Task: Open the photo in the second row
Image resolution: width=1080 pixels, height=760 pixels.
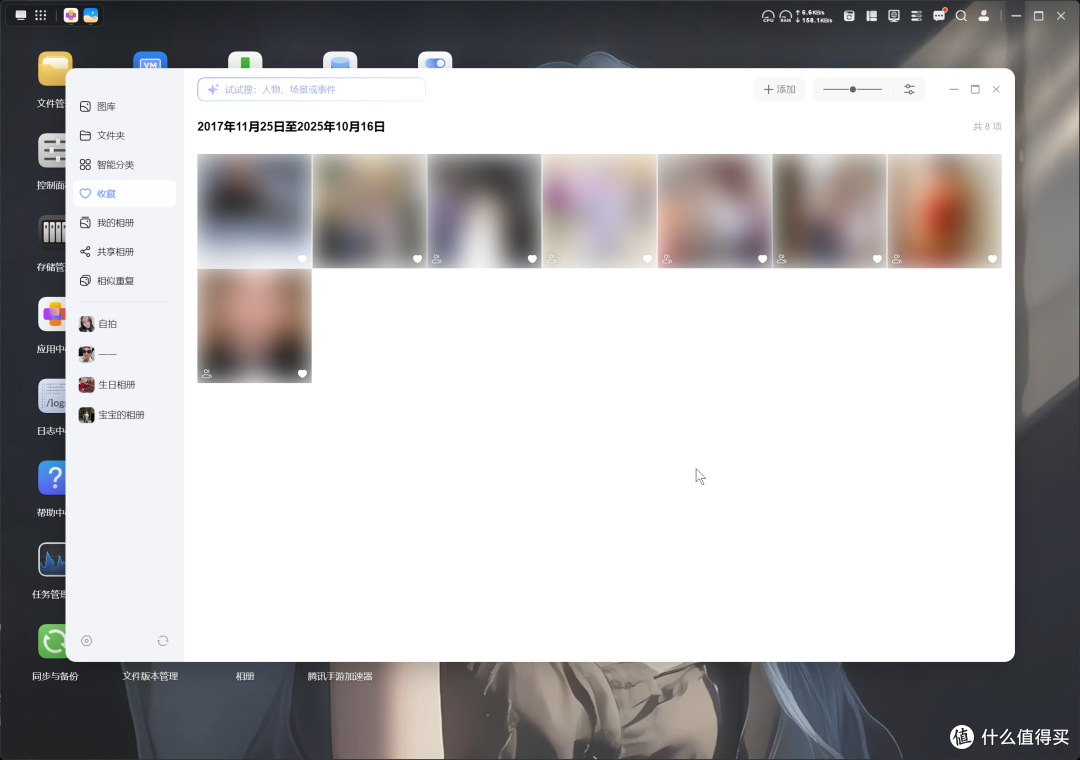Action: point(254,326)
